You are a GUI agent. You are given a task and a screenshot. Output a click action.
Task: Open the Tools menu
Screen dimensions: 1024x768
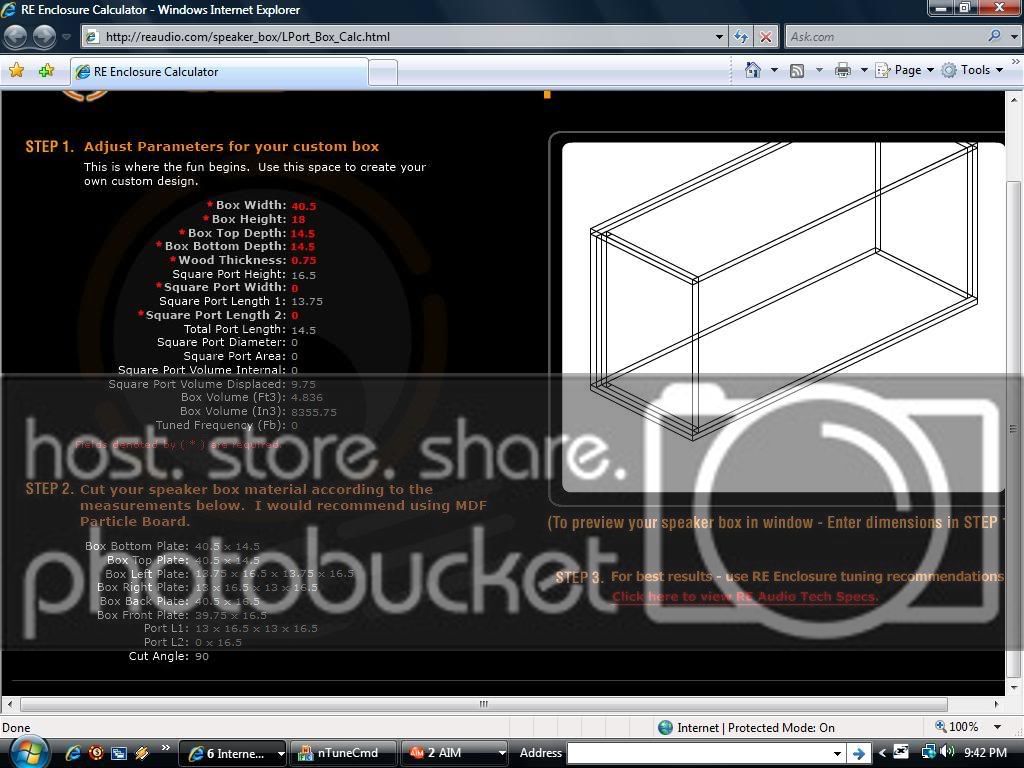[x=972, y=70]
